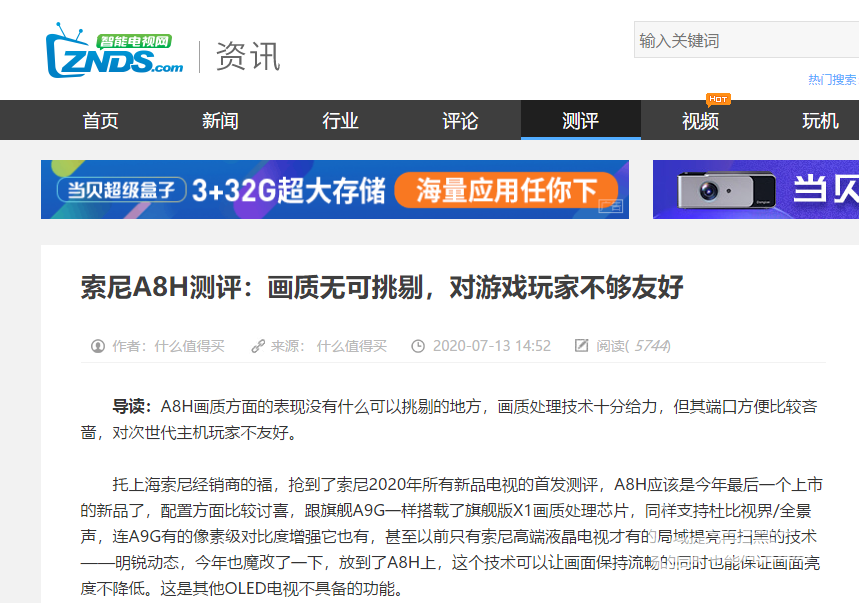Viewport: 859px width, 603px height.
Task: Click the HOT badge above 视频
Action: (718, 99)
